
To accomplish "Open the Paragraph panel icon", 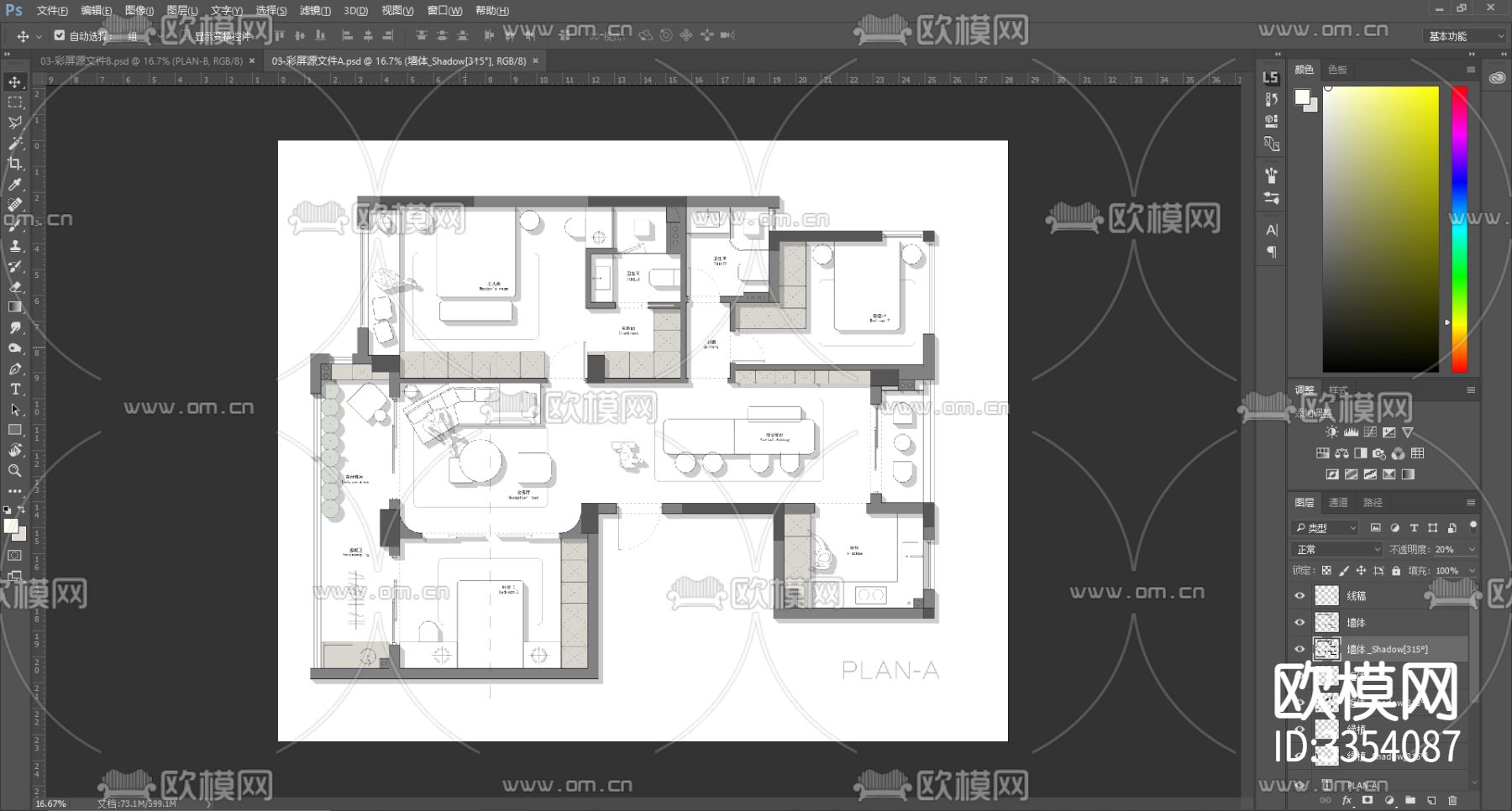I will 1272,251.
